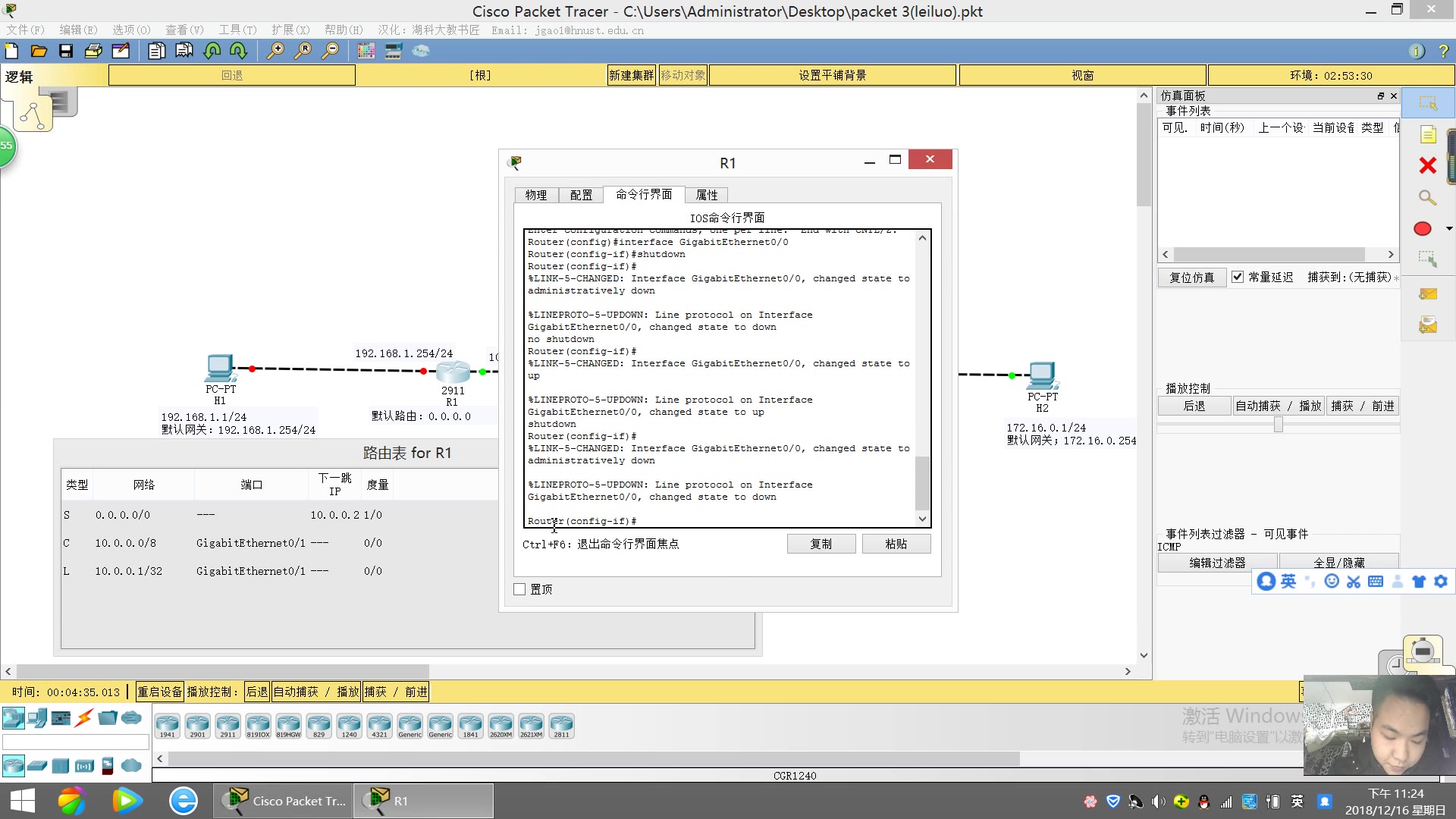Viewport: 1456px width, 819px height.
Task: Choose the 2911 router device
Action: pyautogui.click(x=227, y=726)
